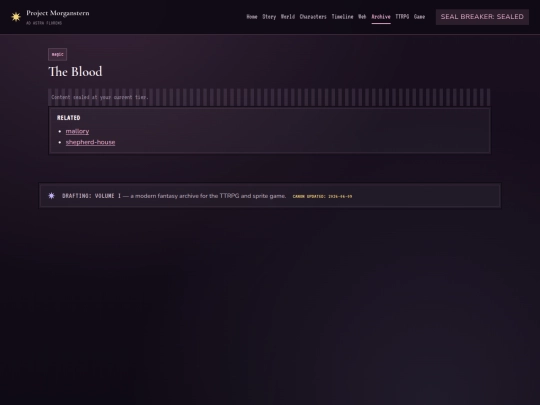The image size is (540, 405).
Task: Click the purple star icon in footer banner
Action: tap(51, 196)
